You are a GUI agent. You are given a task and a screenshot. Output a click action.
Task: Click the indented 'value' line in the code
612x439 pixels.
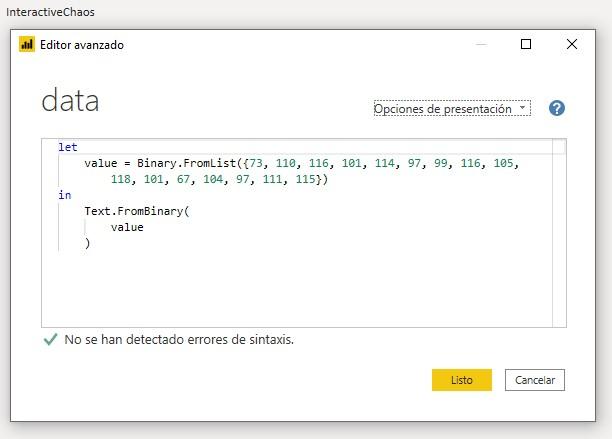(127, 227)
